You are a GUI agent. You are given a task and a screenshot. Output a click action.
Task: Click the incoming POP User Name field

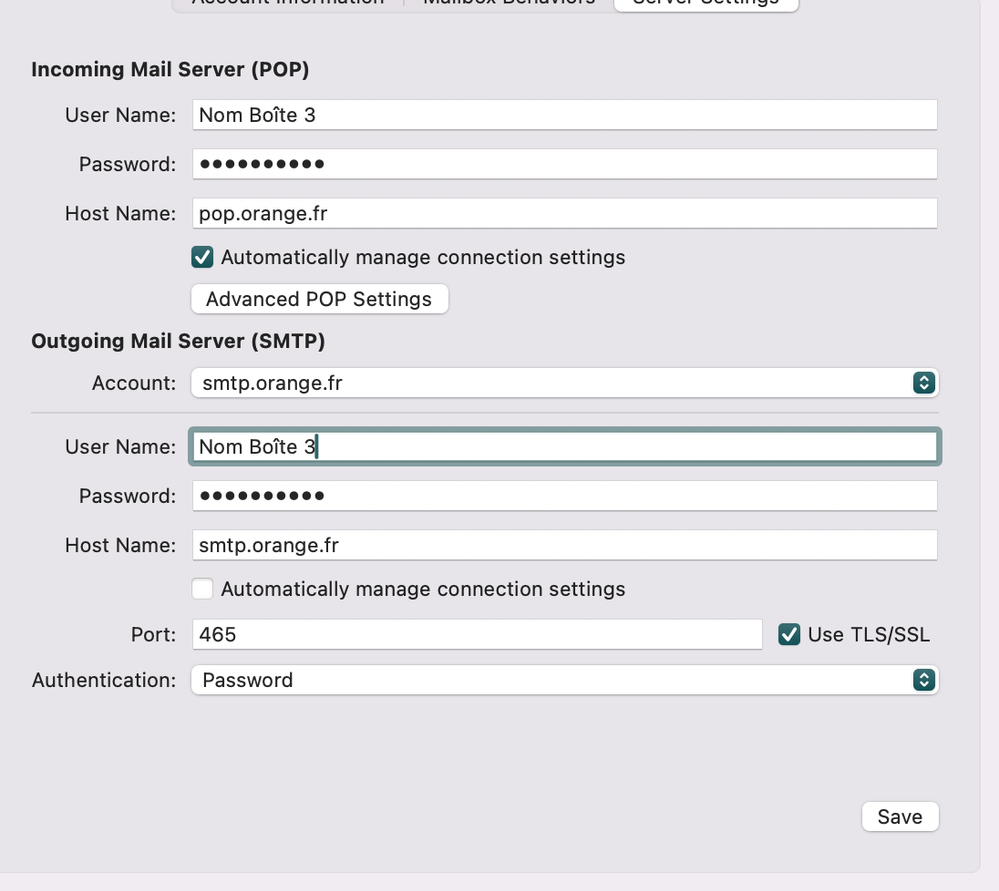tap(564, 115)
